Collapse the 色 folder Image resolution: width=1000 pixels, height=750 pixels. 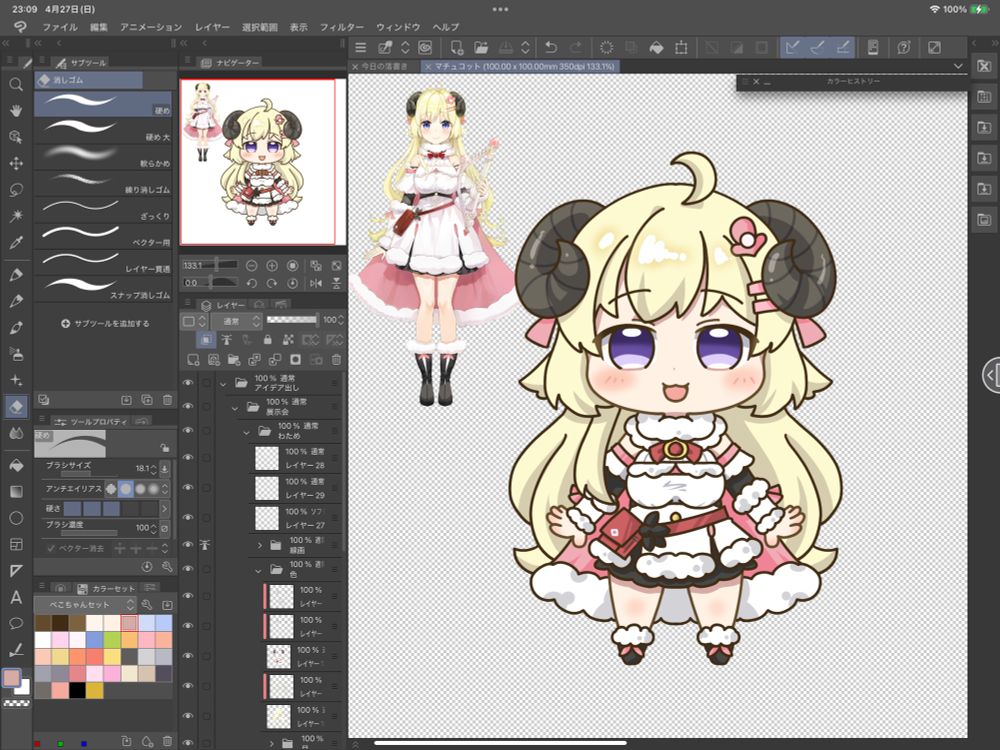[258, 570]
